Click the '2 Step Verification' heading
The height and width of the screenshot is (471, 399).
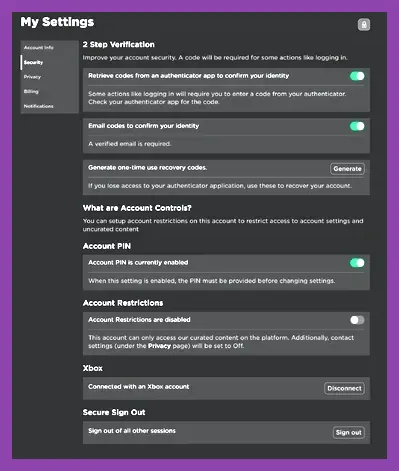tap(119, 44)
